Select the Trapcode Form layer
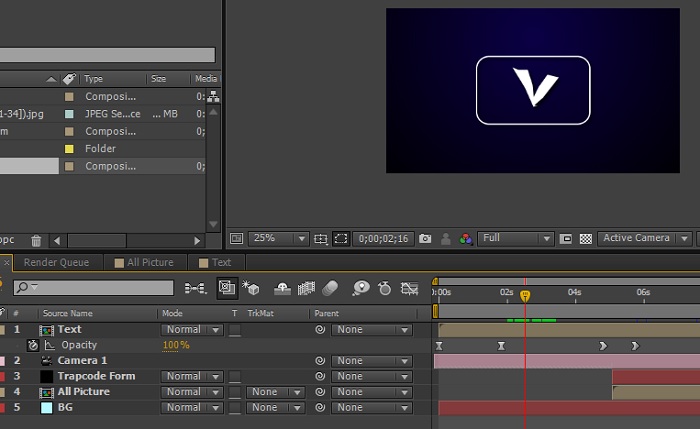700x429 pixels. (x=96, y=376)
